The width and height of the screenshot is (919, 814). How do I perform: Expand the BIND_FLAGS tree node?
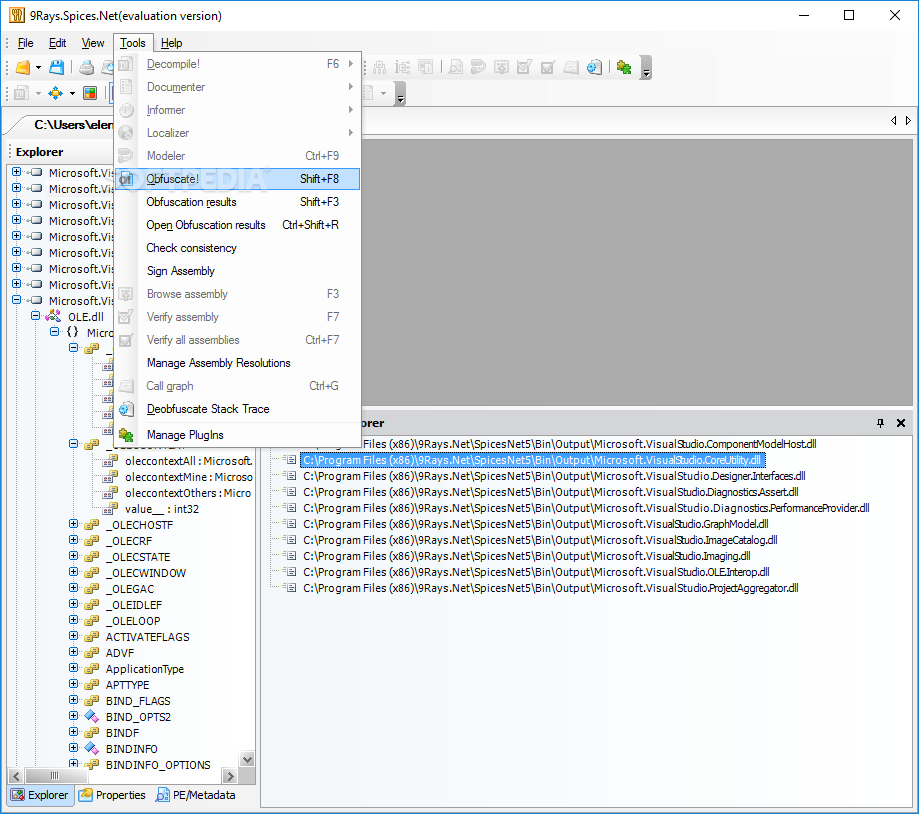click(x=73, y=700)
